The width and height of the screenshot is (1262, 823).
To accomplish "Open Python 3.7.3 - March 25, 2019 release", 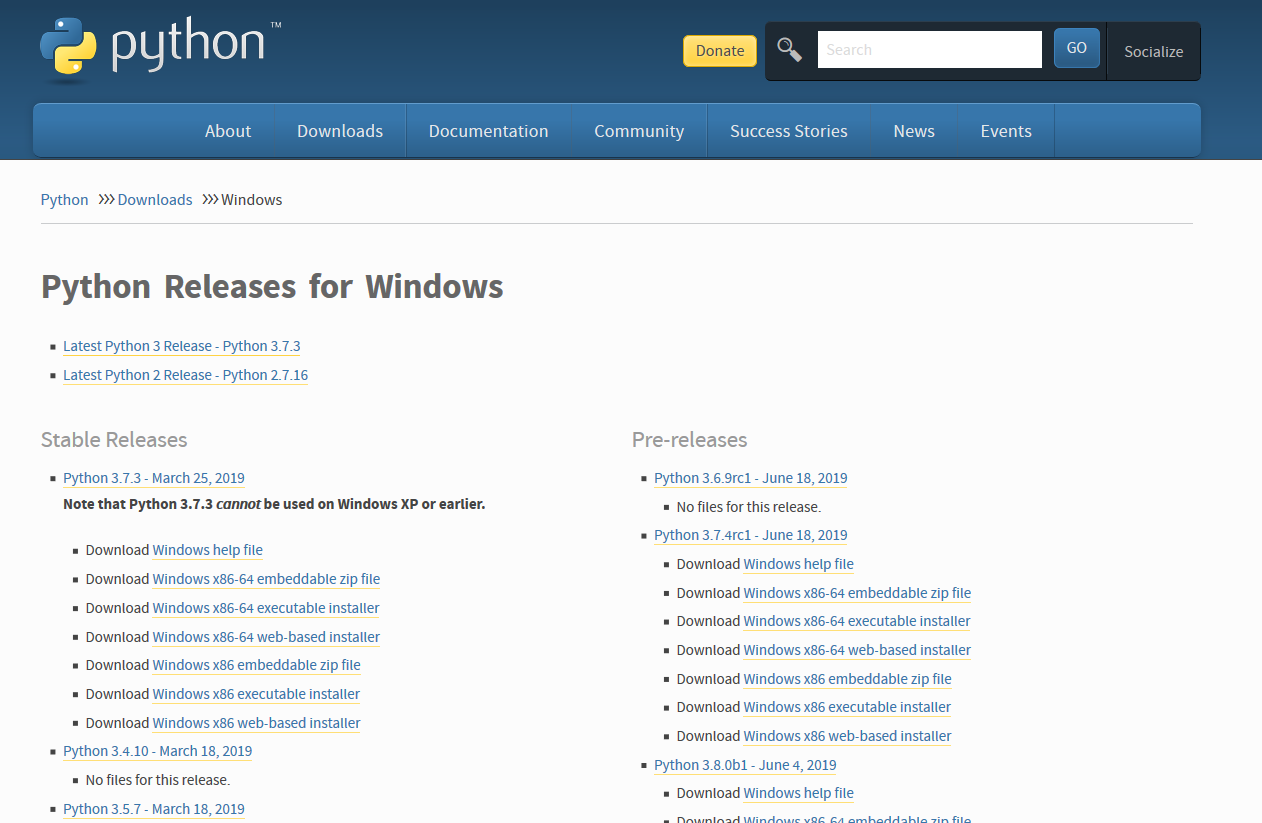I will [154, 478].
